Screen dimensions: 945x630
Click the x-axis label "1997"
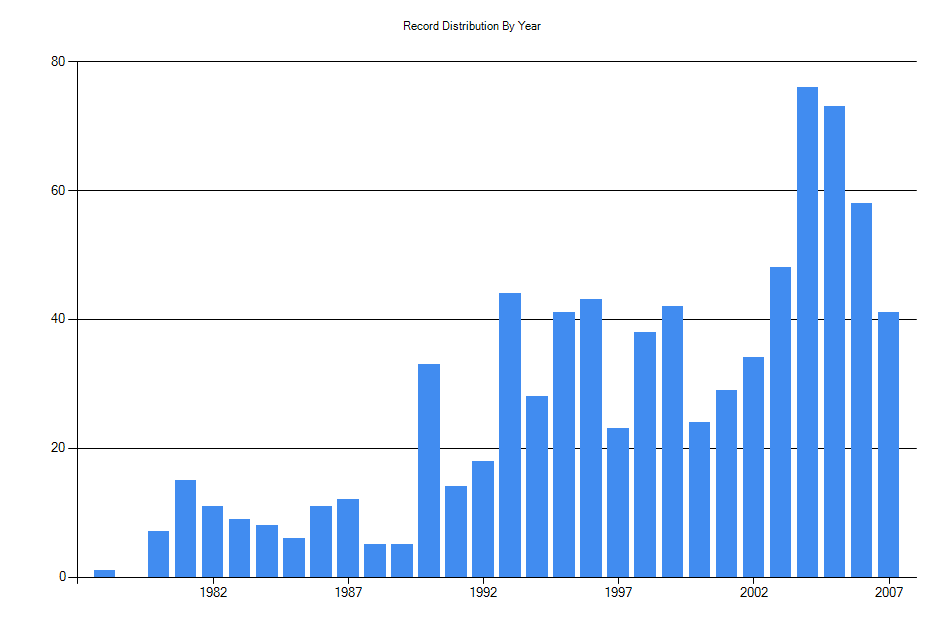tap(618, 593)
